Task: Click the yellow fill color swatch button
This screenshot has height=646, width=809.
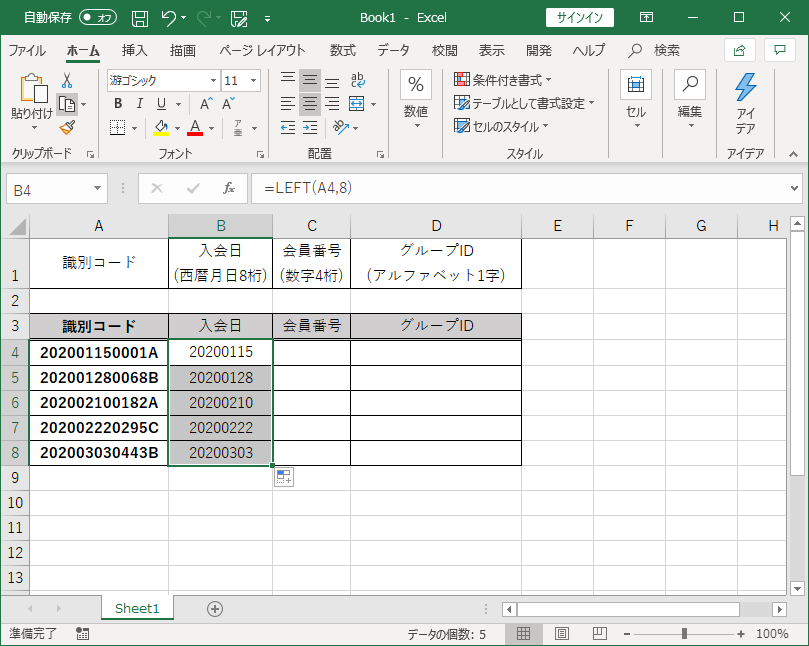Action: [161, 127]
